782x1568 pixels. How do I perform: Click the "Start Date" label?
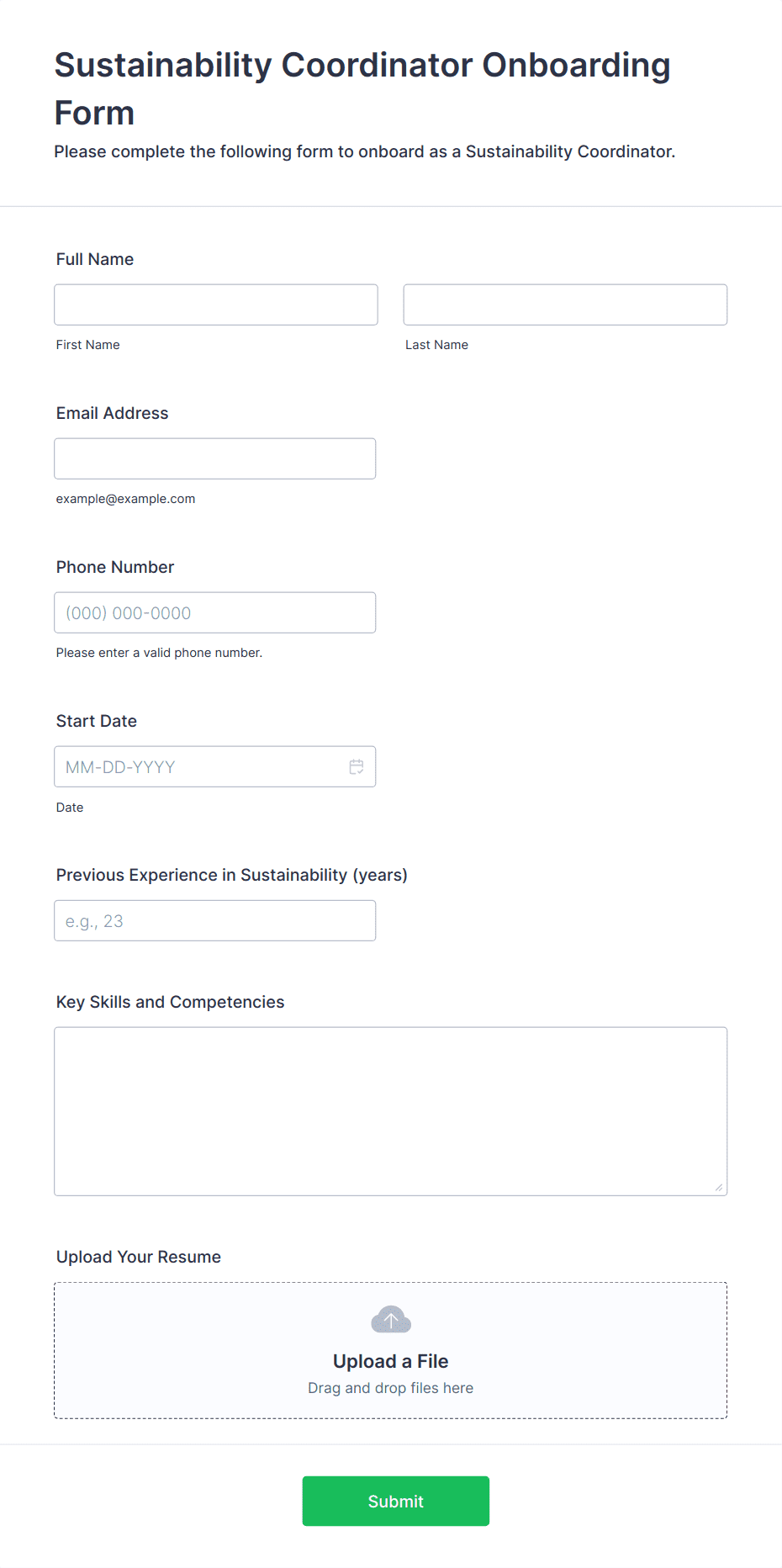coord(97,721)
